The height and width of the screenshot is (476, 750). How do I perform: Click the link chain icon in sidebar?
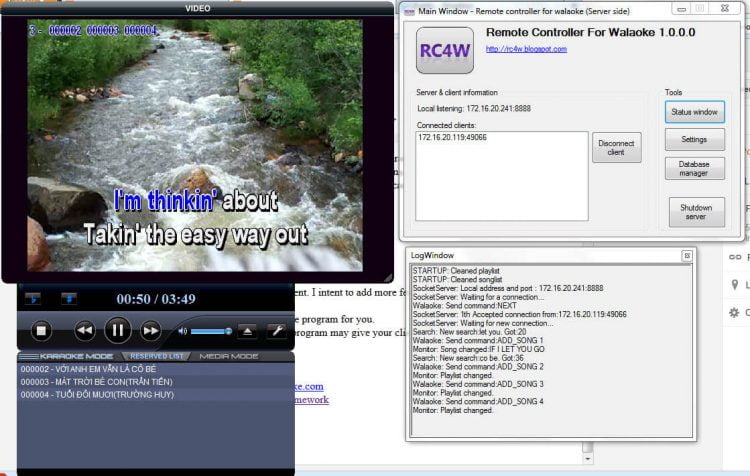tap(735, 257)
